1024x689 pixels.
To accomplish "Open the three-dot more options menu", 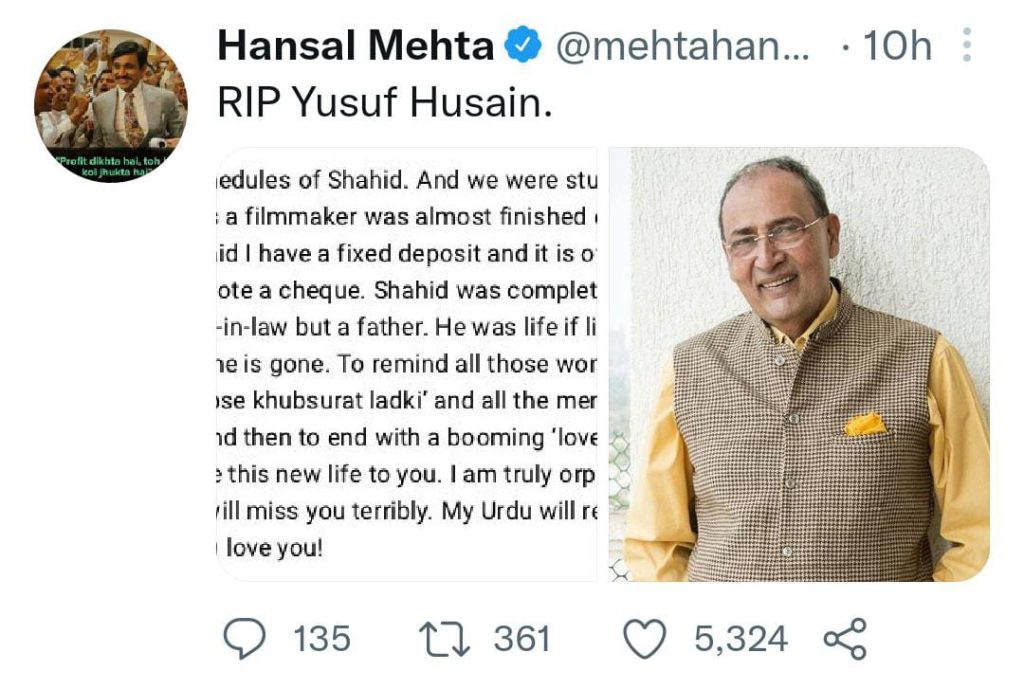I will (x=967, y=45).
